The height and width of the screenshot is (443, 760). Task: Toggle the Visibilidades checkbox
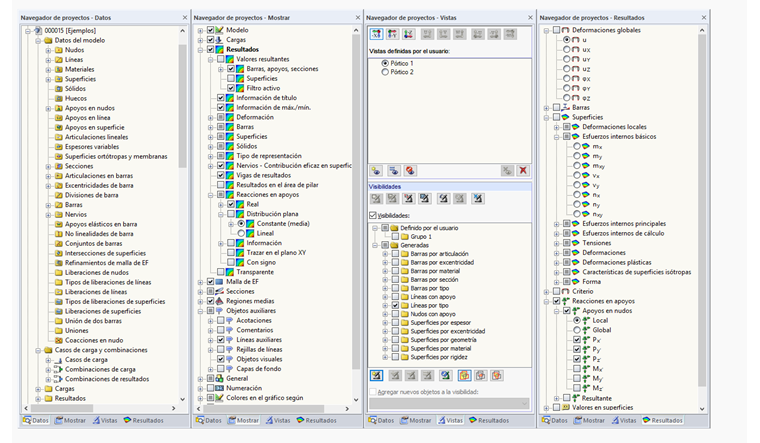click(x=373, y=215)
